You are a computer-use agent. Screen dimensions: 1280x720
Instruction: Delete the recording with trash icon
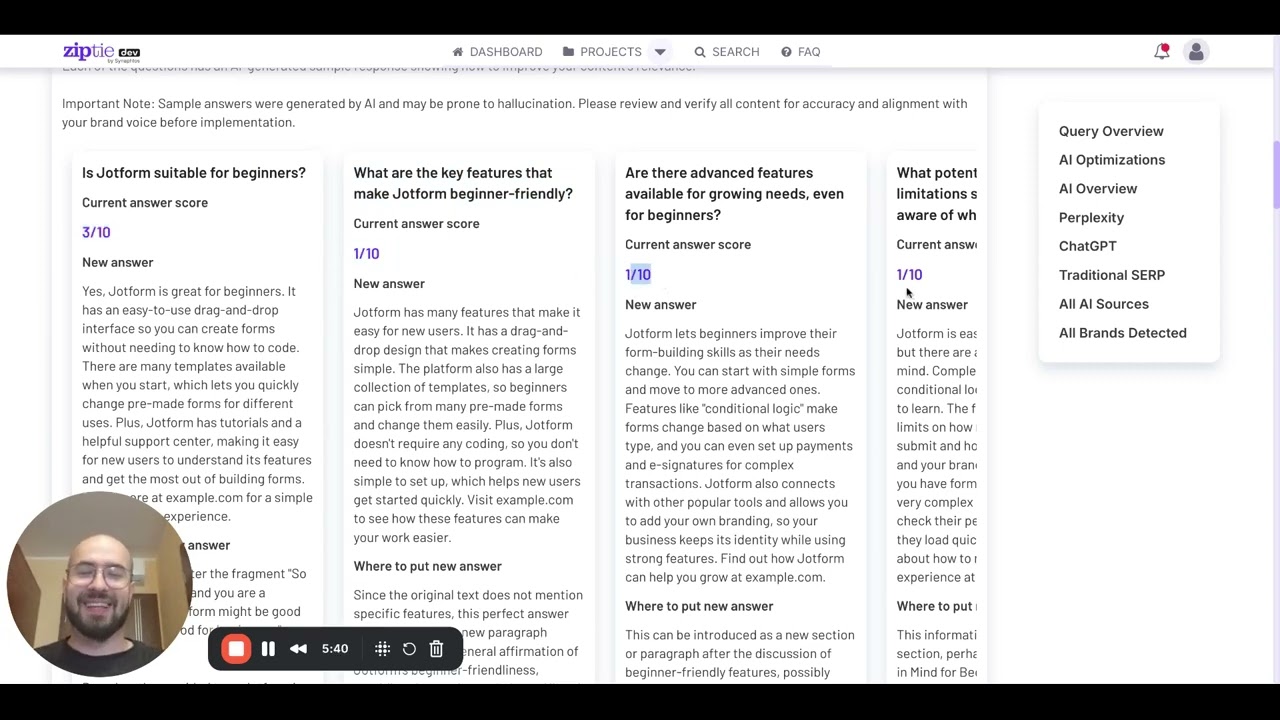pos(436,649)
